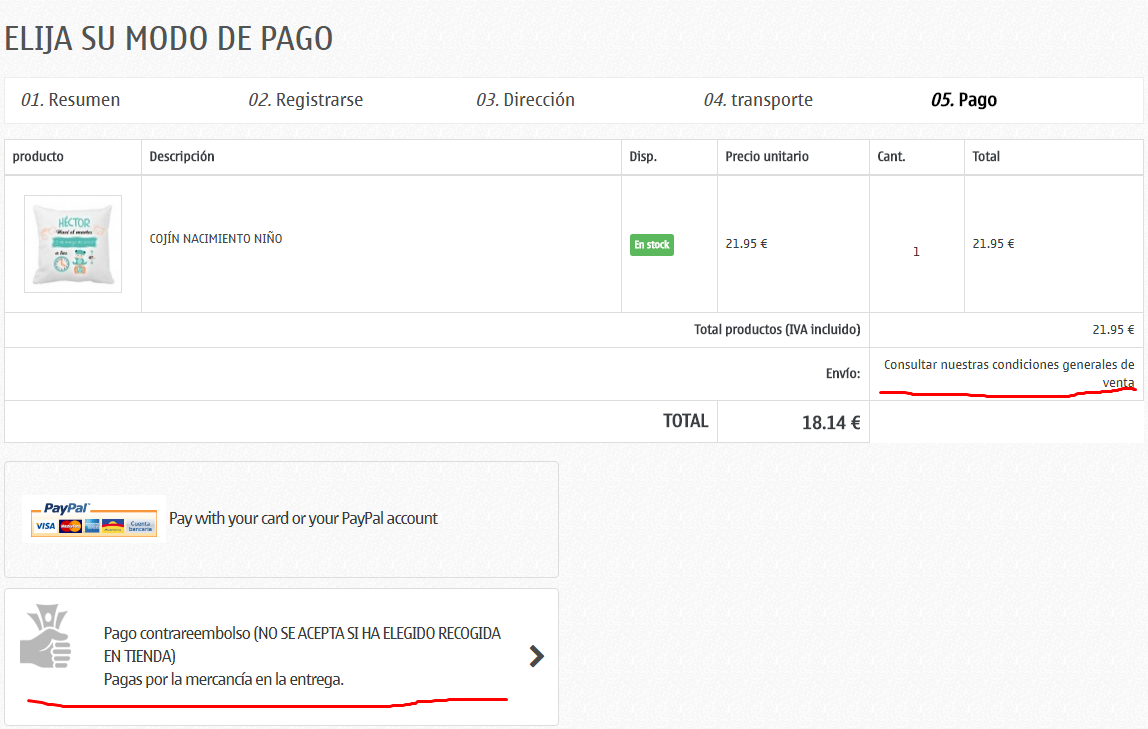Click Pagas por la mercancía en la entrega text
The width and height of the screenshot is (1148, 729).
point(223,679)
